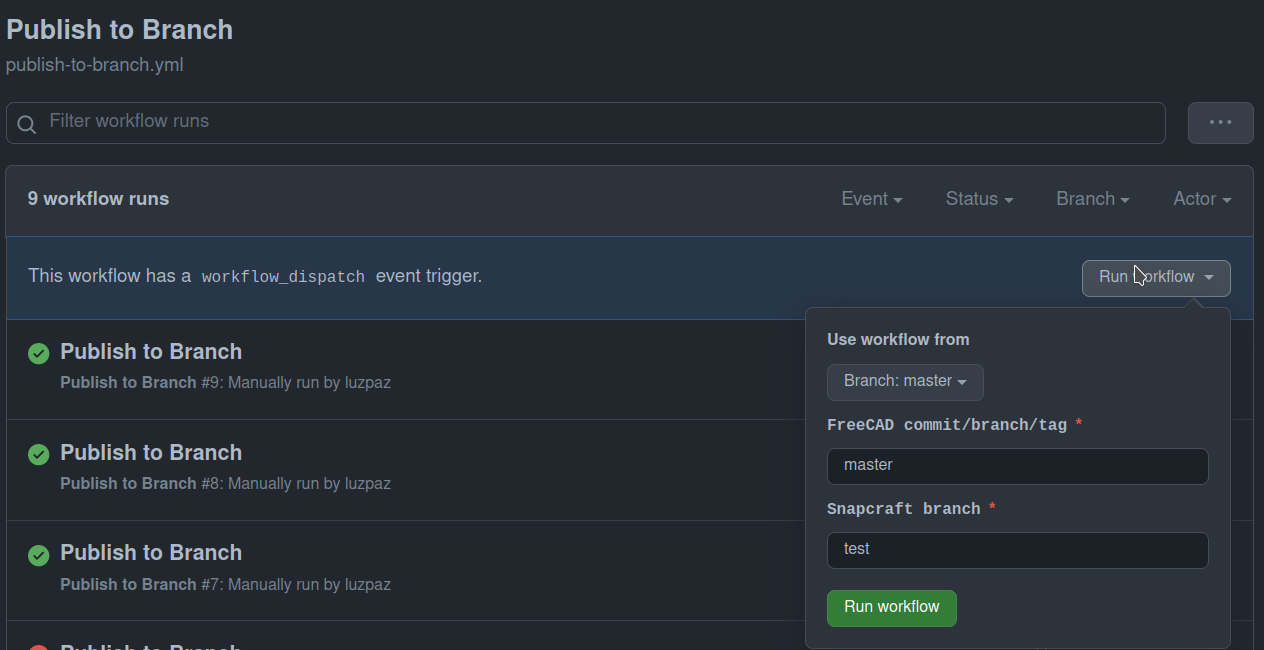1264x650 pixels.
Task: Click the magnifying glass in the filter box
Action: (x=27, y=123)
